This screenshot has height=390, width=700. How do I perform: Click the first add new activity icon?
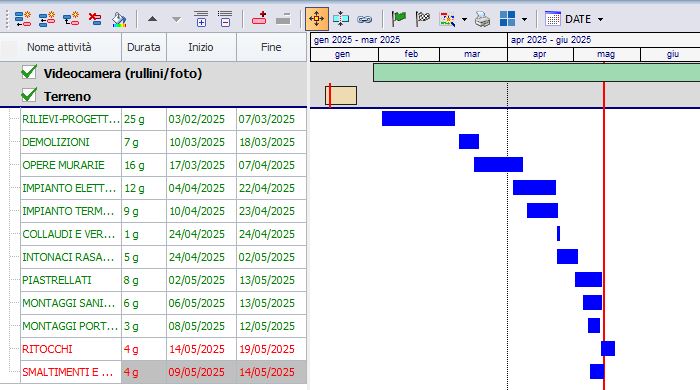tap(23, 19)
